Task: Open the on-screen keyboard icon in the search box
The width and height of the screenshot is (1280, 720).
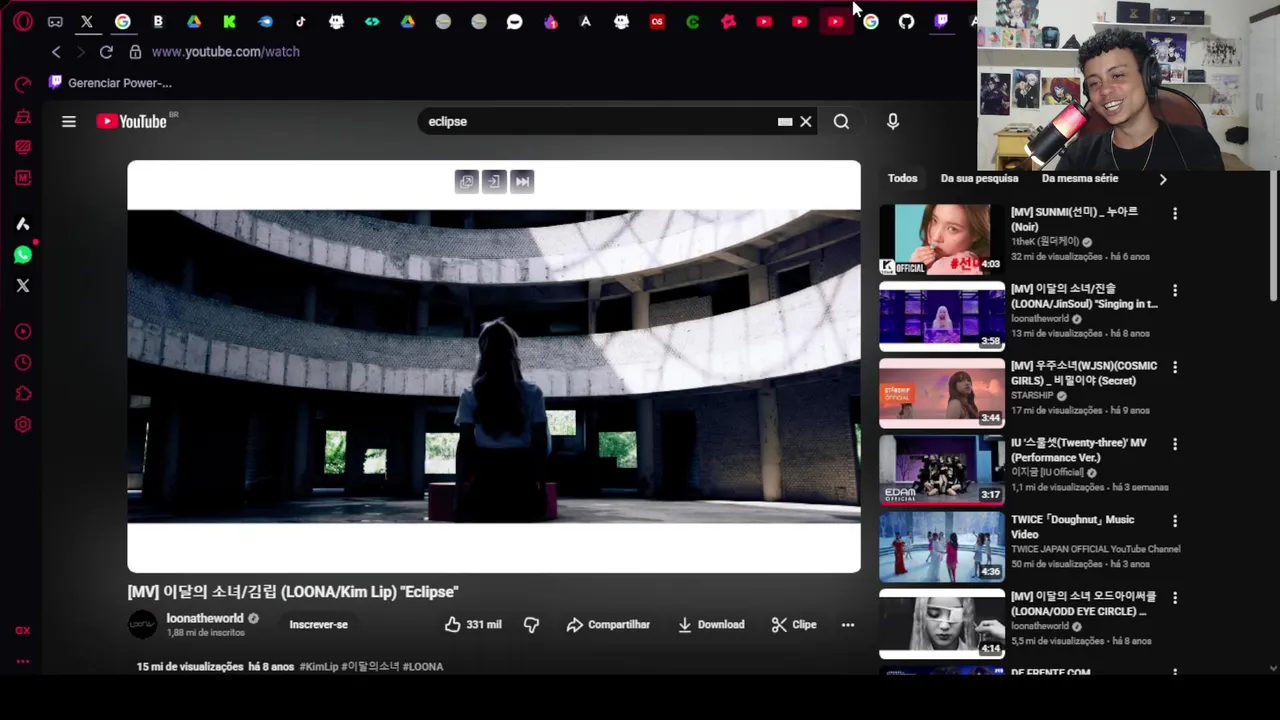Action: point(785,122)
